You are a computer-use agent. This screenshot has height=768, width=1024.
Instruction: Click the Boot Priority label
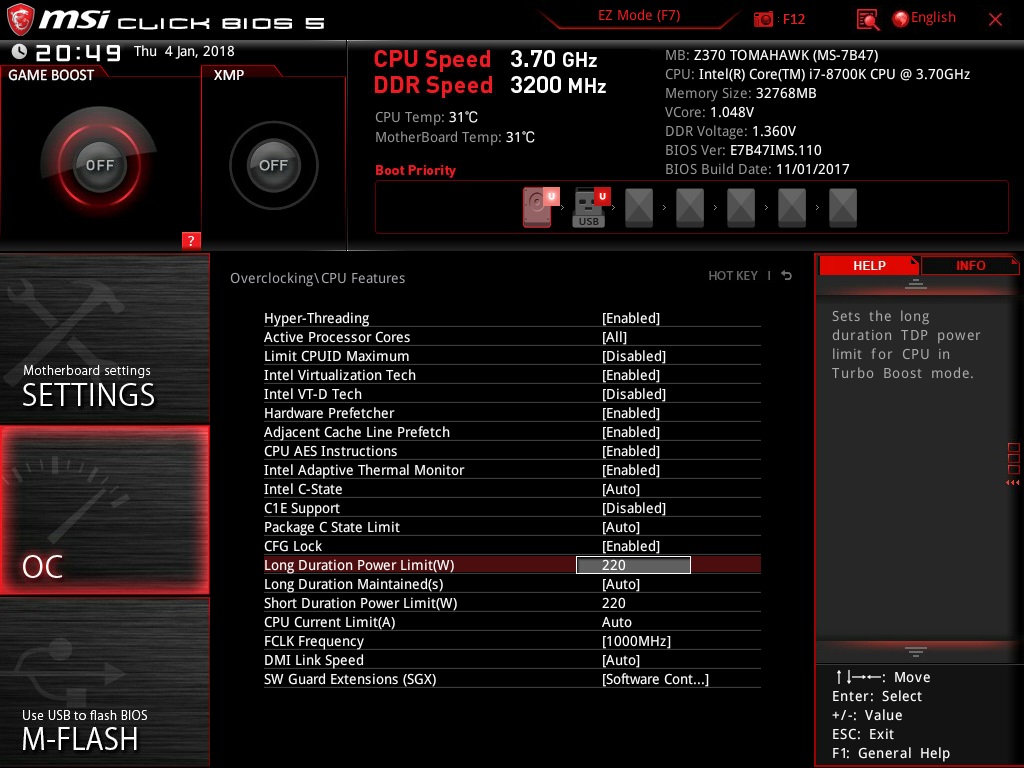(415, 170)
